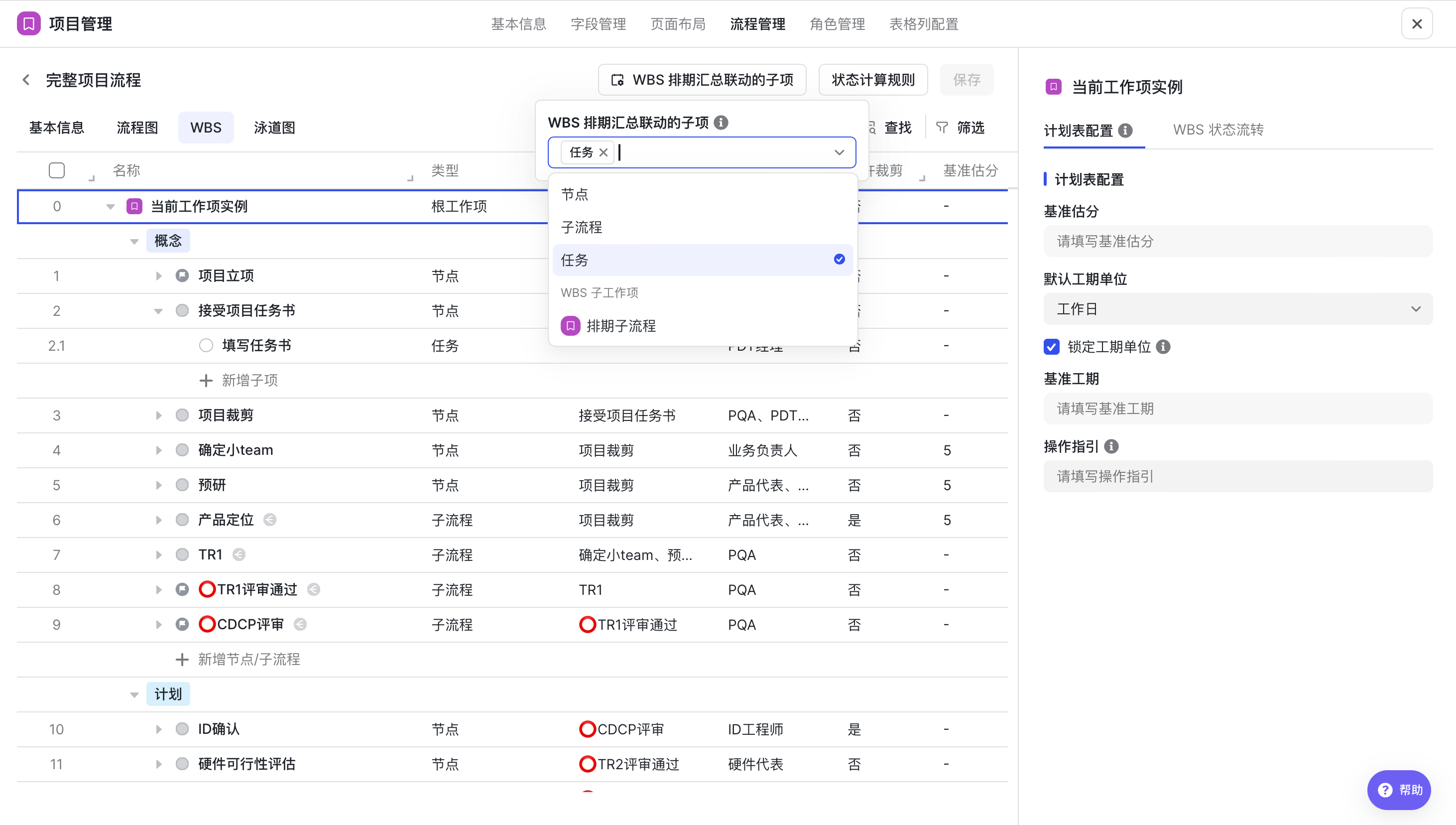Click the right panel 当前工作项实例 header icon

(x=1053, y=87)
